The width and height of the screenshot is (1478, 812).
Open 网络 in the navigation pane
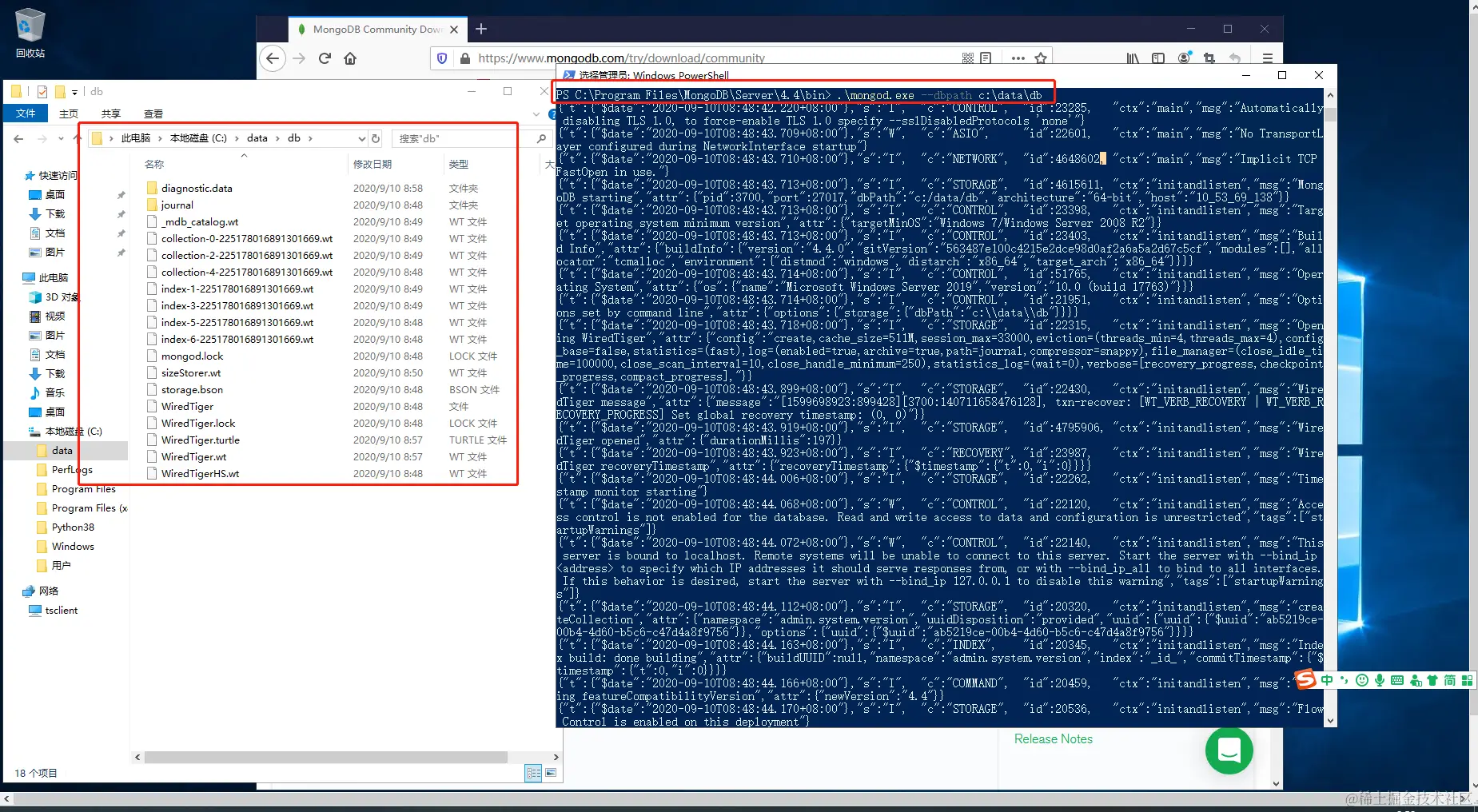point(49,591)
